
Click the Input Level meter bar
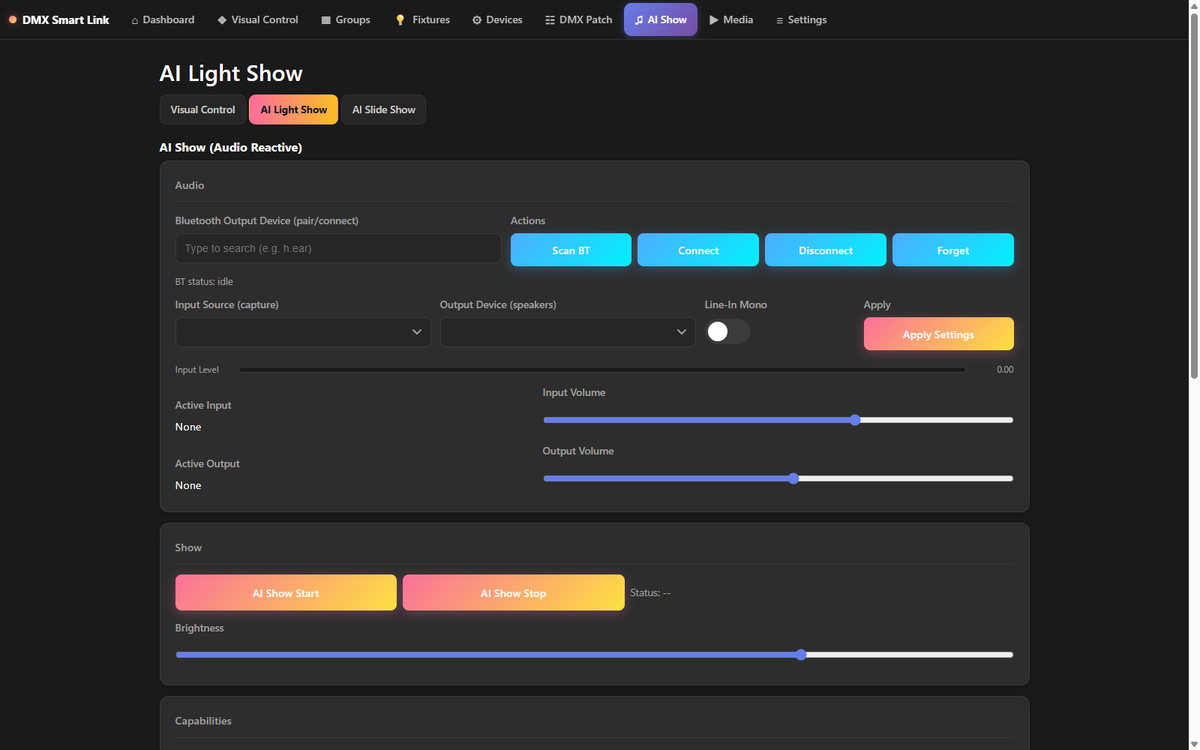click(602, 370)
